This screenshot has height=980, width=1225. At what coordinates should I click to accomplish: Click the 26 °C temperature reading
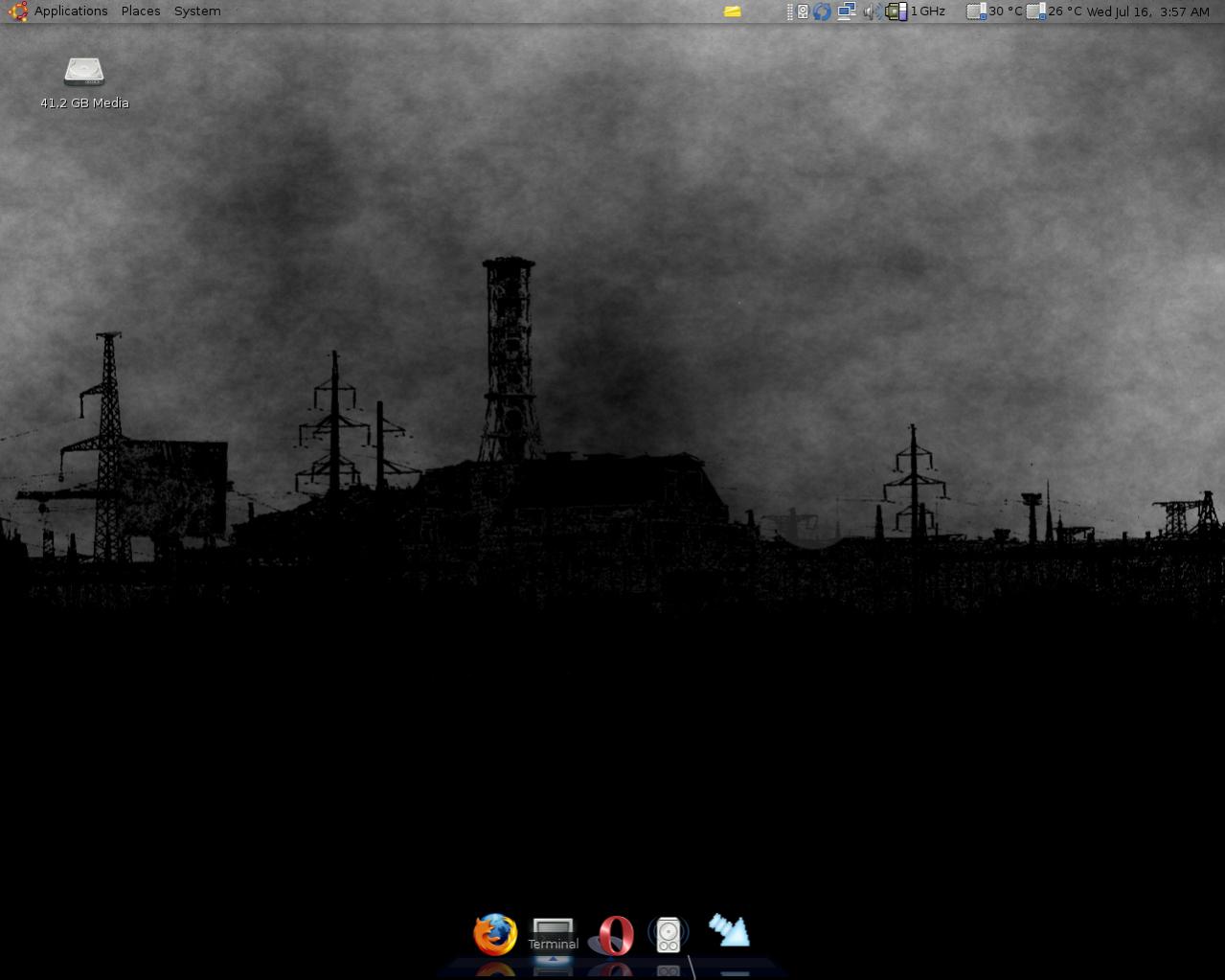click(x=1065, y=11)
